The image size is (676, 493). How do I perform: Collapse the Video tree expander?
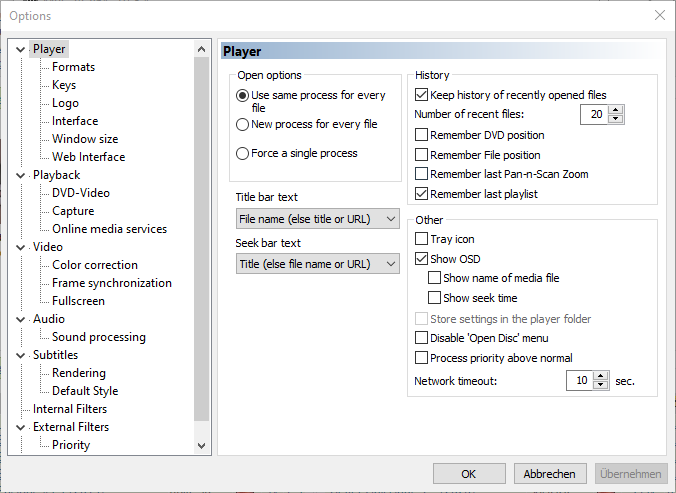point(22,247)
